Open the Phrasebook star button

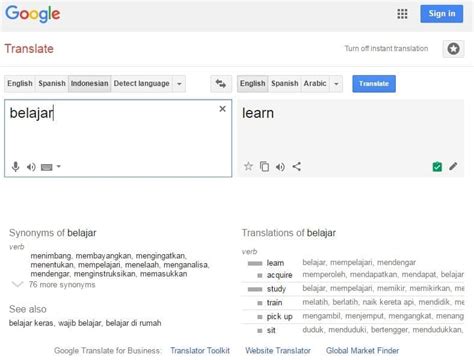coord(453,49)
